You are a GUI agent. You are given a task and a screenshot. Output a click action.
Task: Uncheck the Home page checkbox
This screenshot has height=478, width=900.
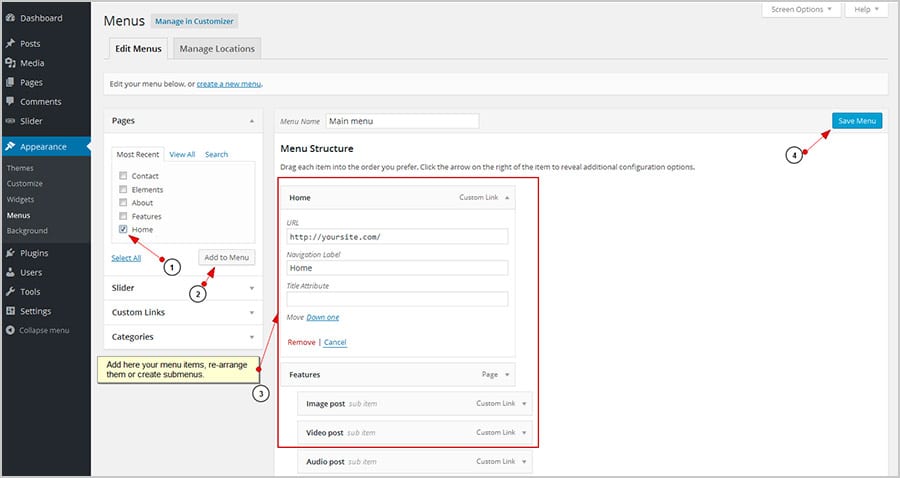click(123, 229)
